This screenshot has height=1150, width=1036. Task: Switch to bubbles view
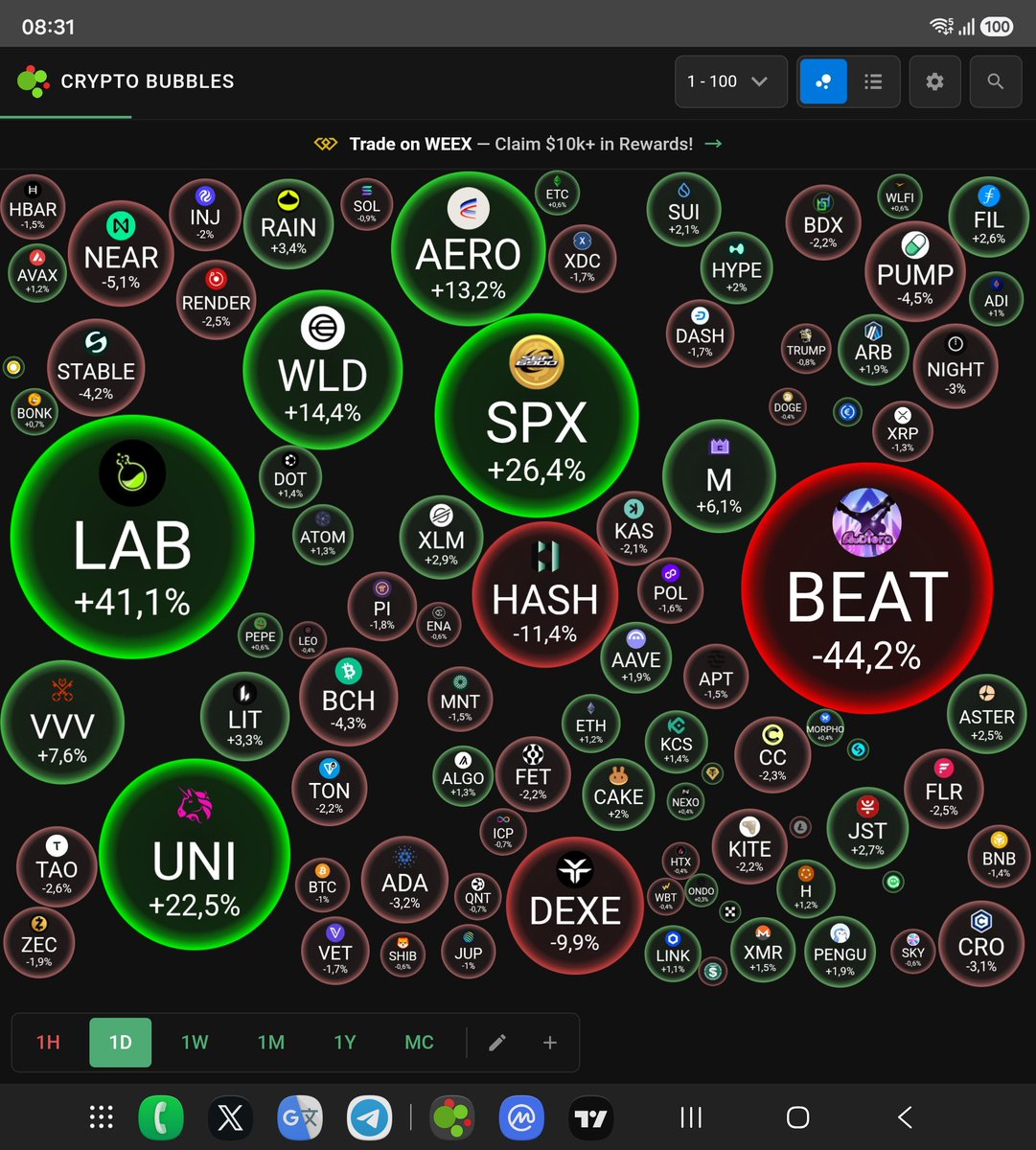[x=823, y=81]
